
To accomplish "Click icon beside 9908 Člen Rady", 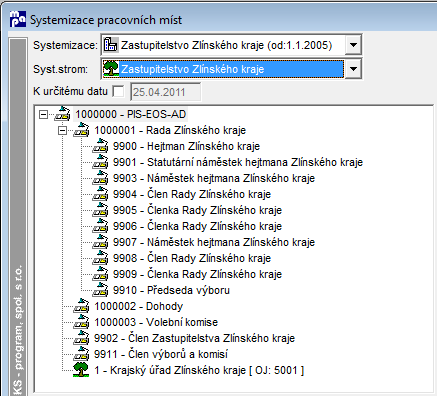I will tap(100, 258).
